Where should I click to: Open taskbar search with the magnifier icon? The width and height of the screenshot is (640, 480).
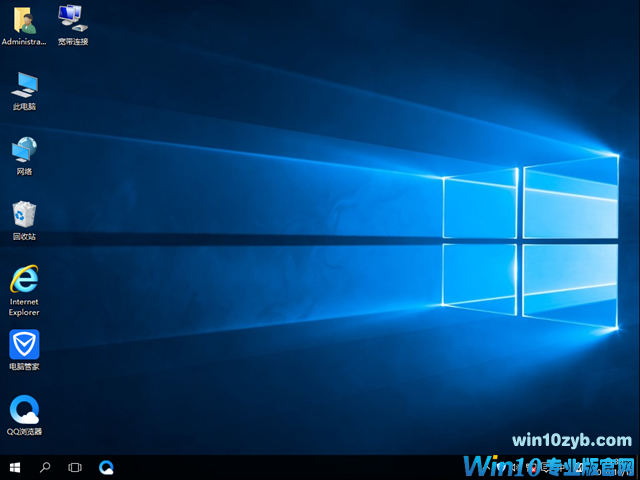click(45, 467)
